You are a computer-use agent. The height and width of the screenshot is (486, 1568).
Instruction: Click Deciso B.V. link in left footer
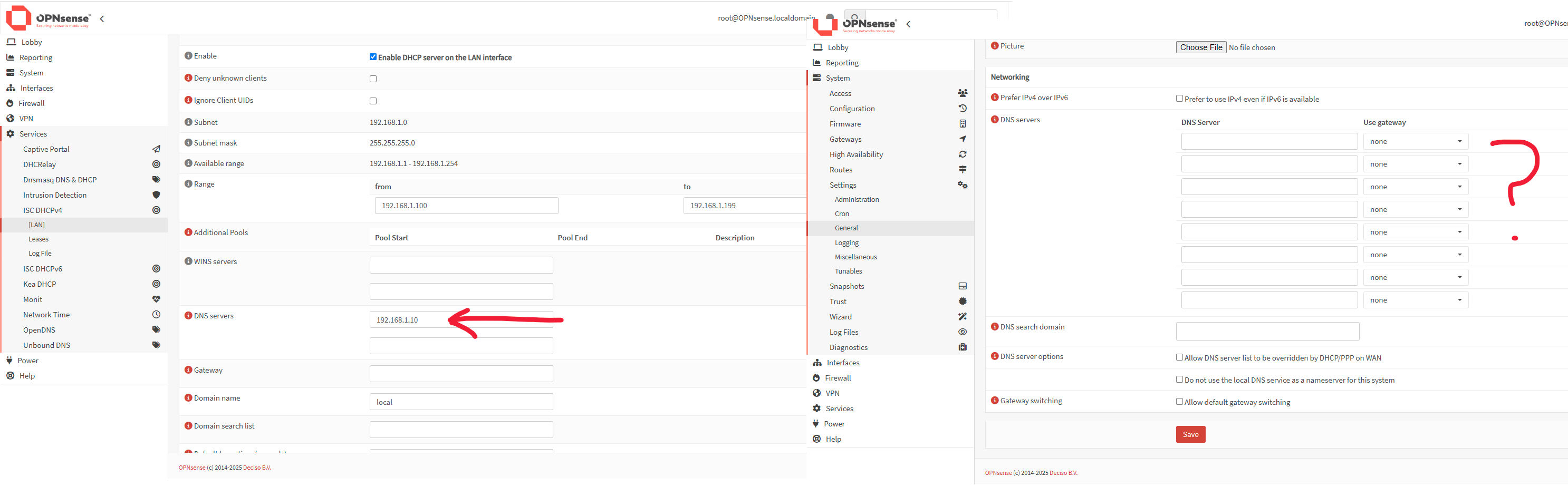point(257,468)
